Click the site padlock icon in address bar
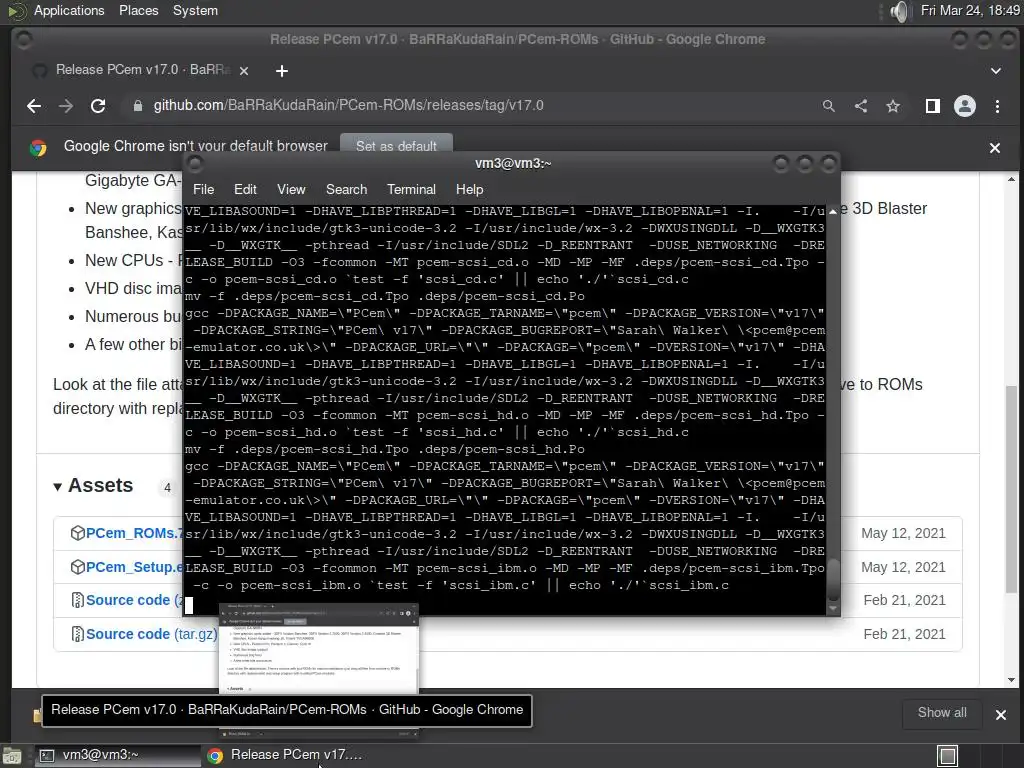Screen dimensions: 1024x768 pyautogui.click(x=138, y=106)
